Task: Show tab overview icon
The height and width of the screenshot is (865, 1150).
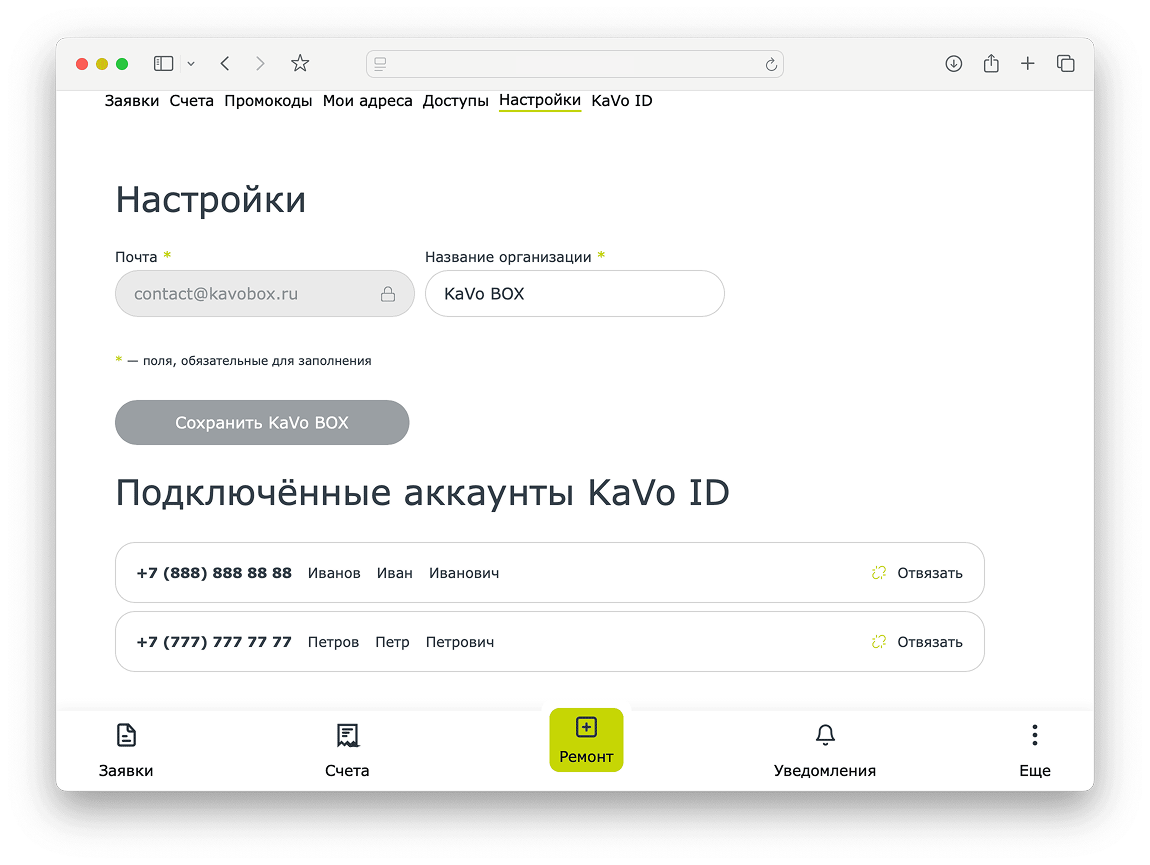Action: pyautogui.click(x=1066, y=64)
